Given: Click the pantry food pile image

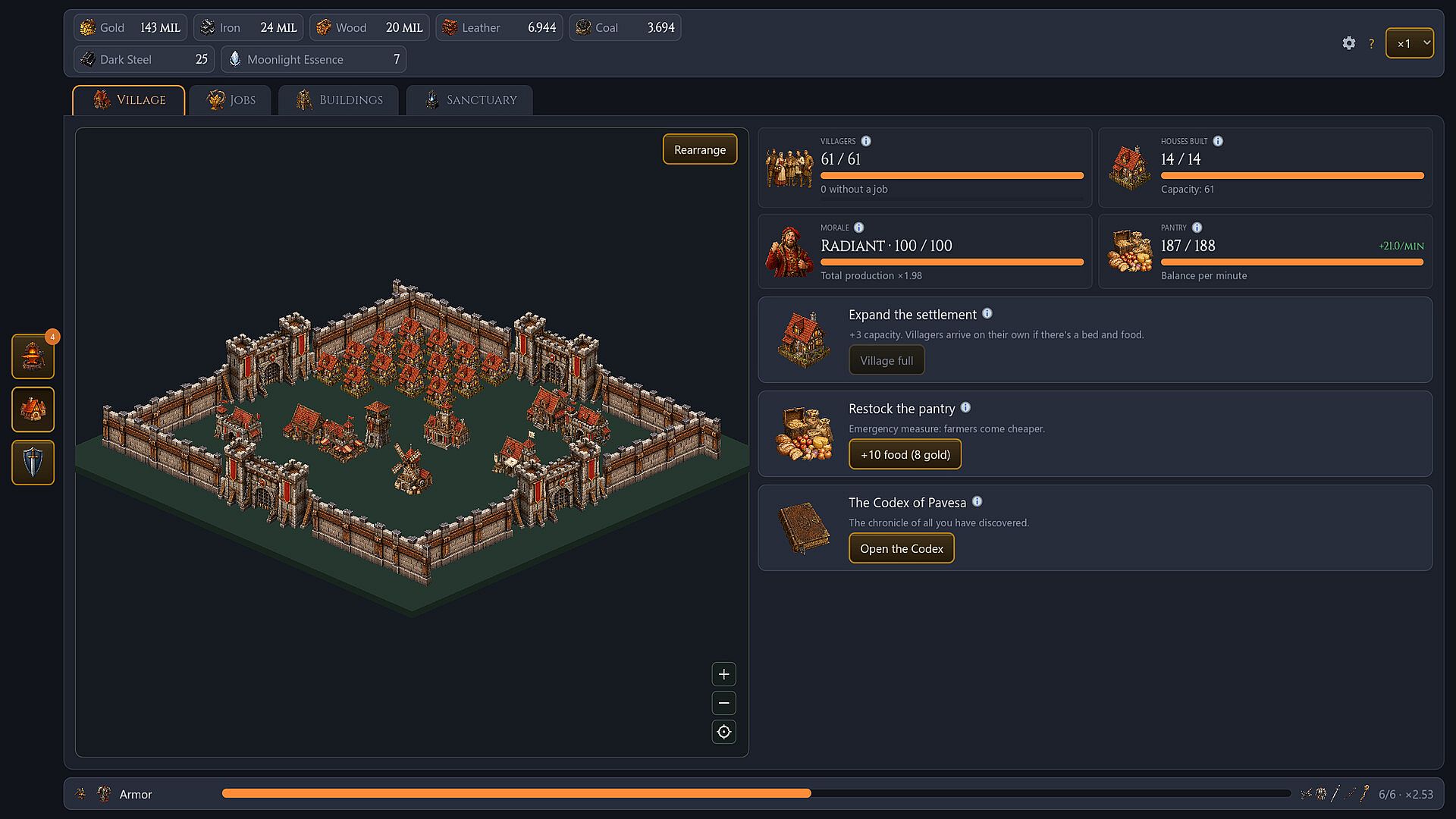Looking at the screenshot, I should pos(1130,252).
